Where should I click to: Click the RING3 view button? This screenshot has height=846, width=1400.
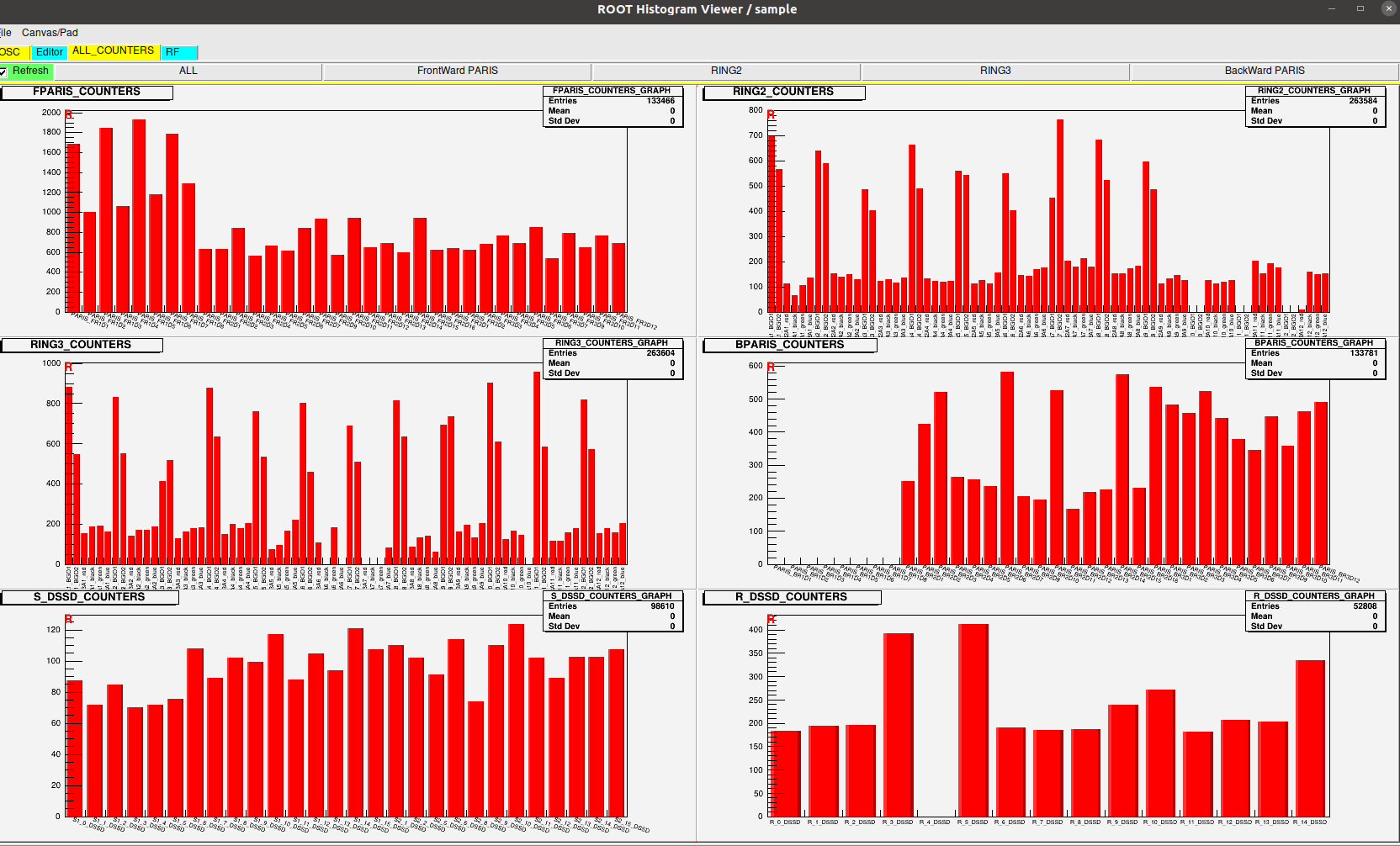[x=994, y=71]
